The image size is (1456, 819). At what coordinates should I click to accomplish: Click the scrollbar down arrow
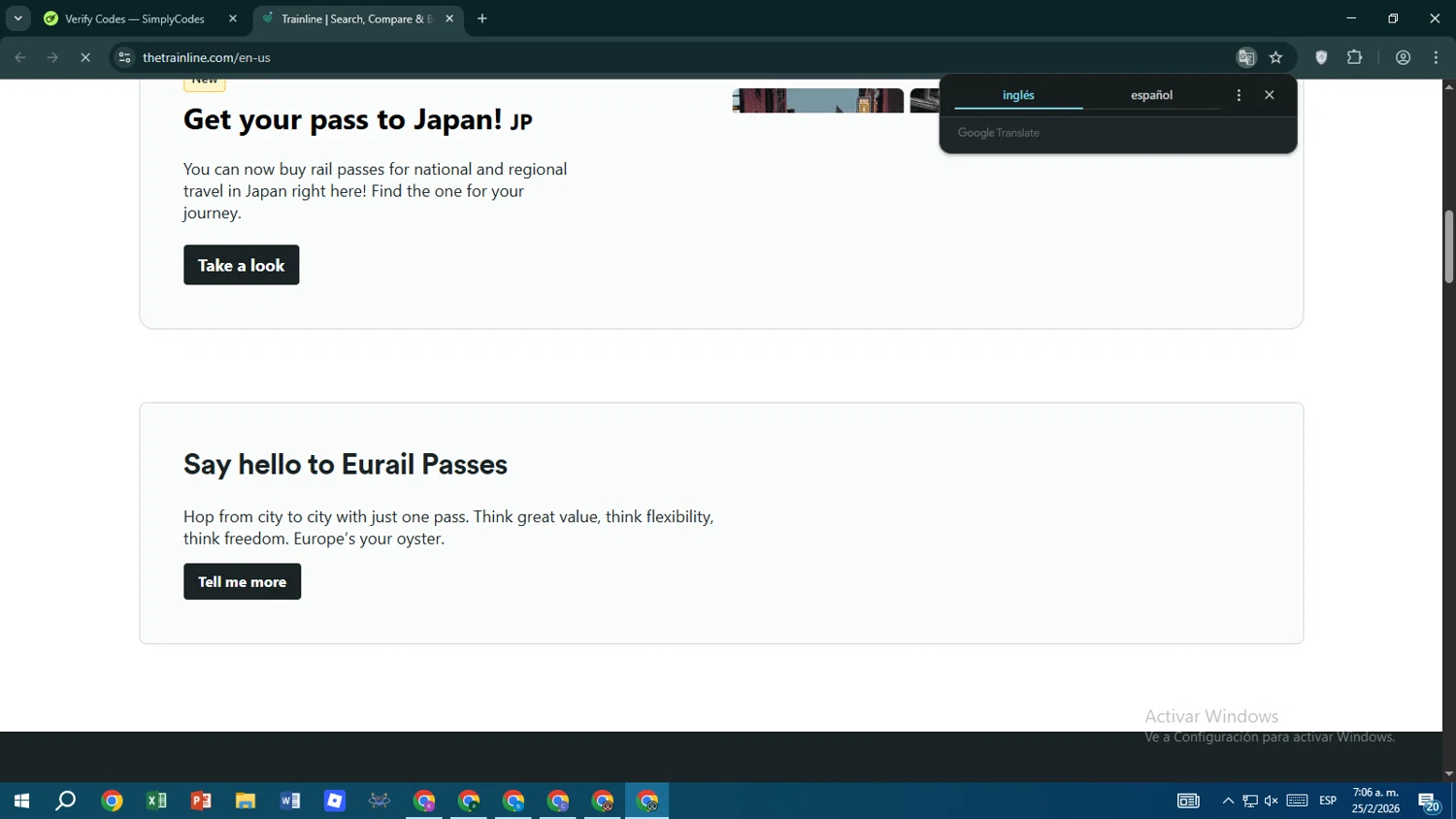1448,774
